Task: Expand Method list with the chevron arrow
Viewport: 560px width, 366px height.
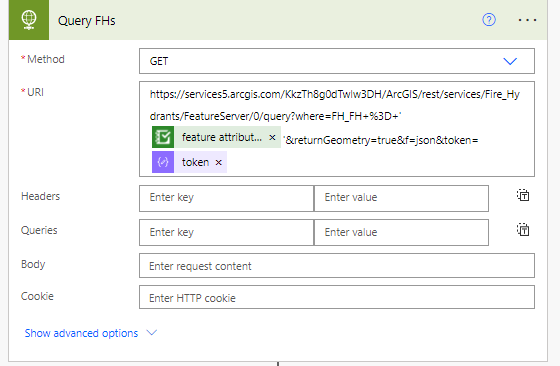Action: (510, 61)
